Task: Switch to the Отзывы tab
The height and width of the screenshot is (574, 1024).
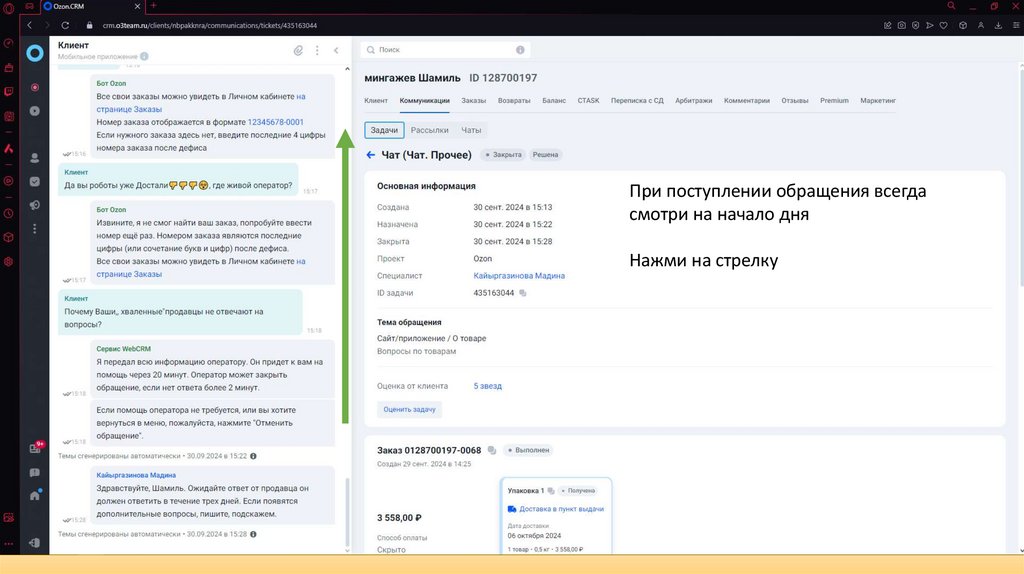Action: [x=795, y=101]
